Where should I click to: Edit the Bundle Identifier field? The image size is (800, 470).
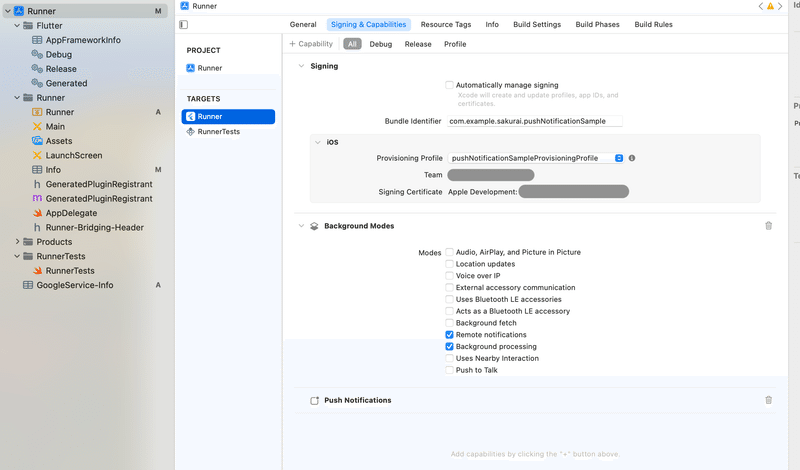(535, 121)
